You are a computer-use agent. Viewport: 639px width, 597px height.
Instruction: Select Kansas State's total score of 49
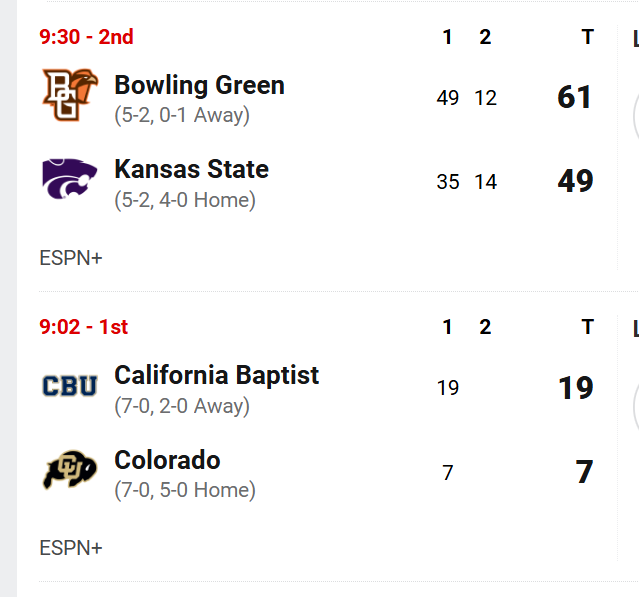pyautogui.click(x=575, y=181)
